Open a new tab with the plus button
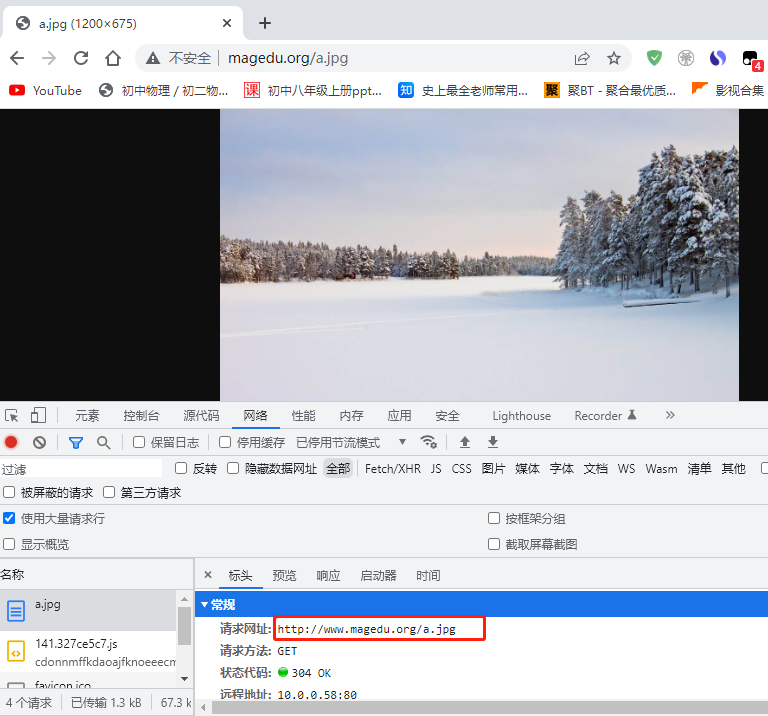The image size is (768, 716). point(265,23)
